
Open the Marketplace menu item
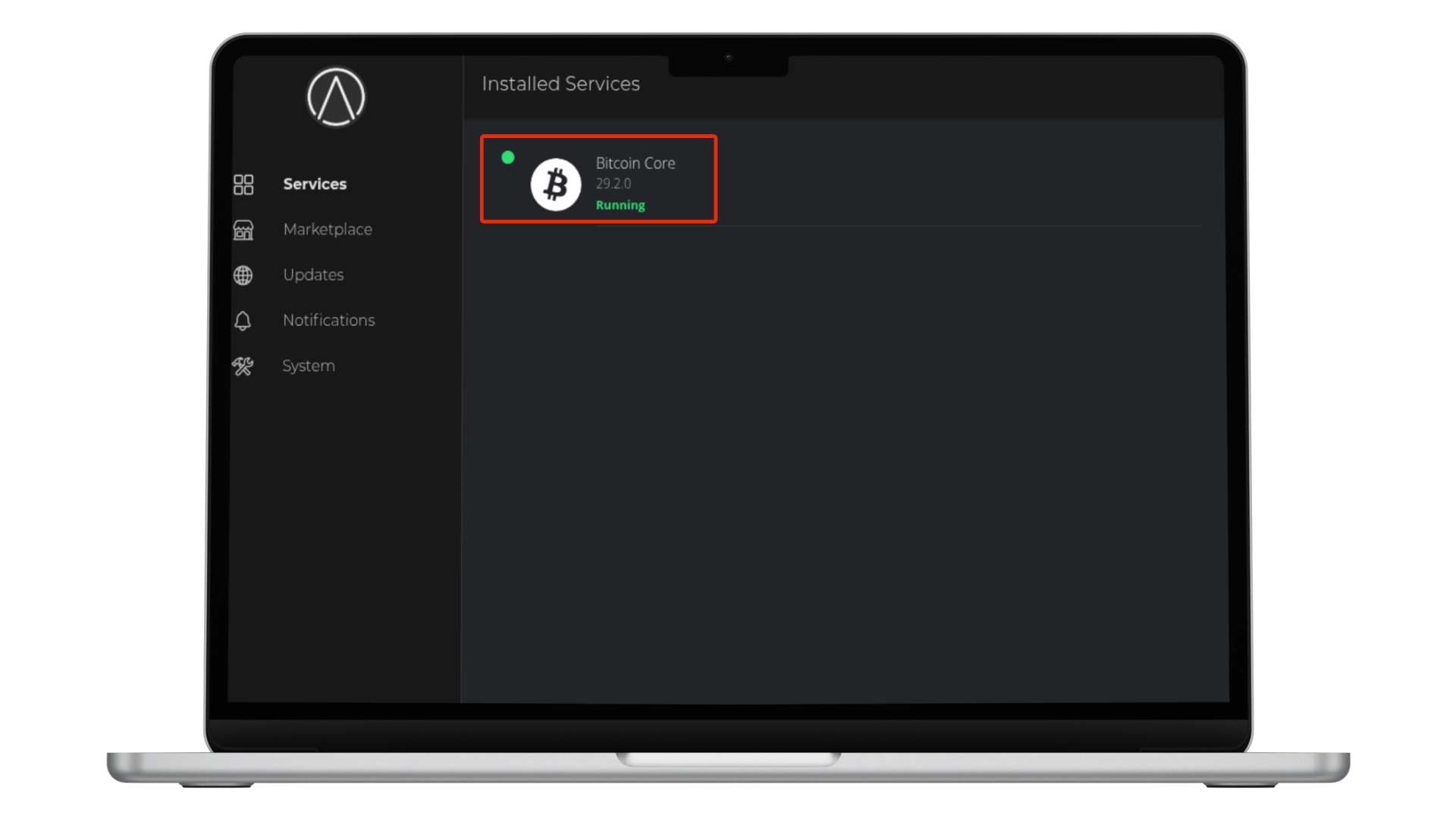pyautogui.click(x=328, y=230)
